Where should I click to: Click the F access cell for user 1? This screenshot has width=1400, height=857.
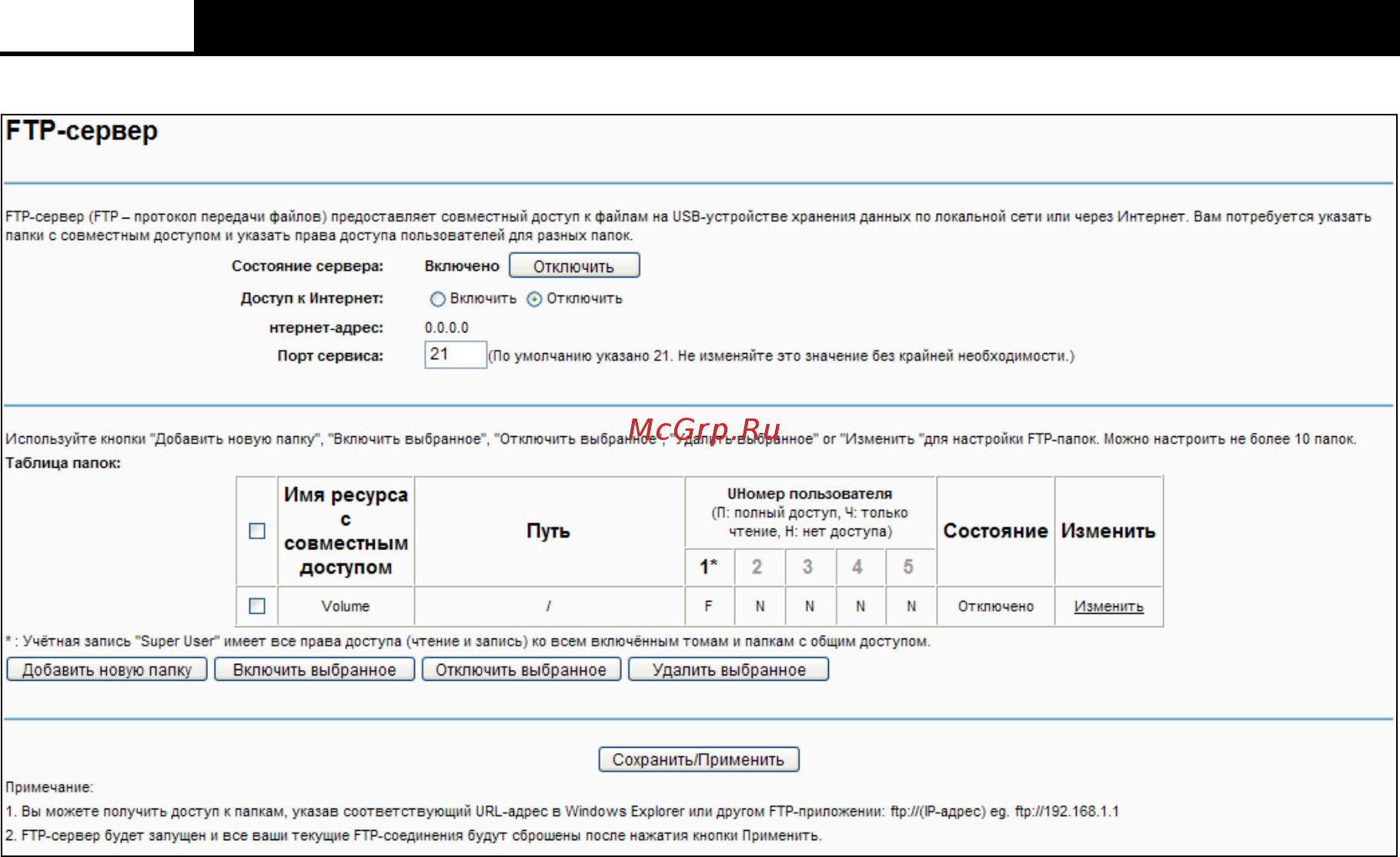click(709, 606)
